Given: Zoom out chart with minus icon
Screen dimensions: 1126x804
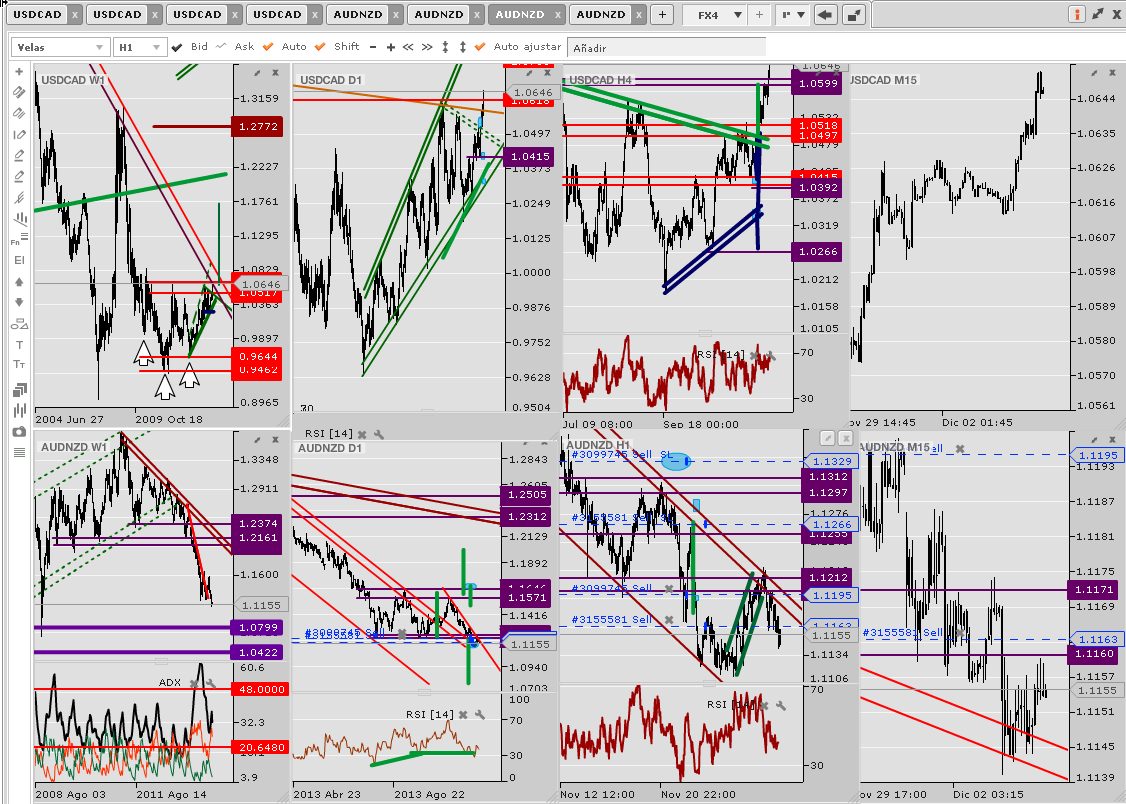Looking at the screenshot, I should point(373,47).
